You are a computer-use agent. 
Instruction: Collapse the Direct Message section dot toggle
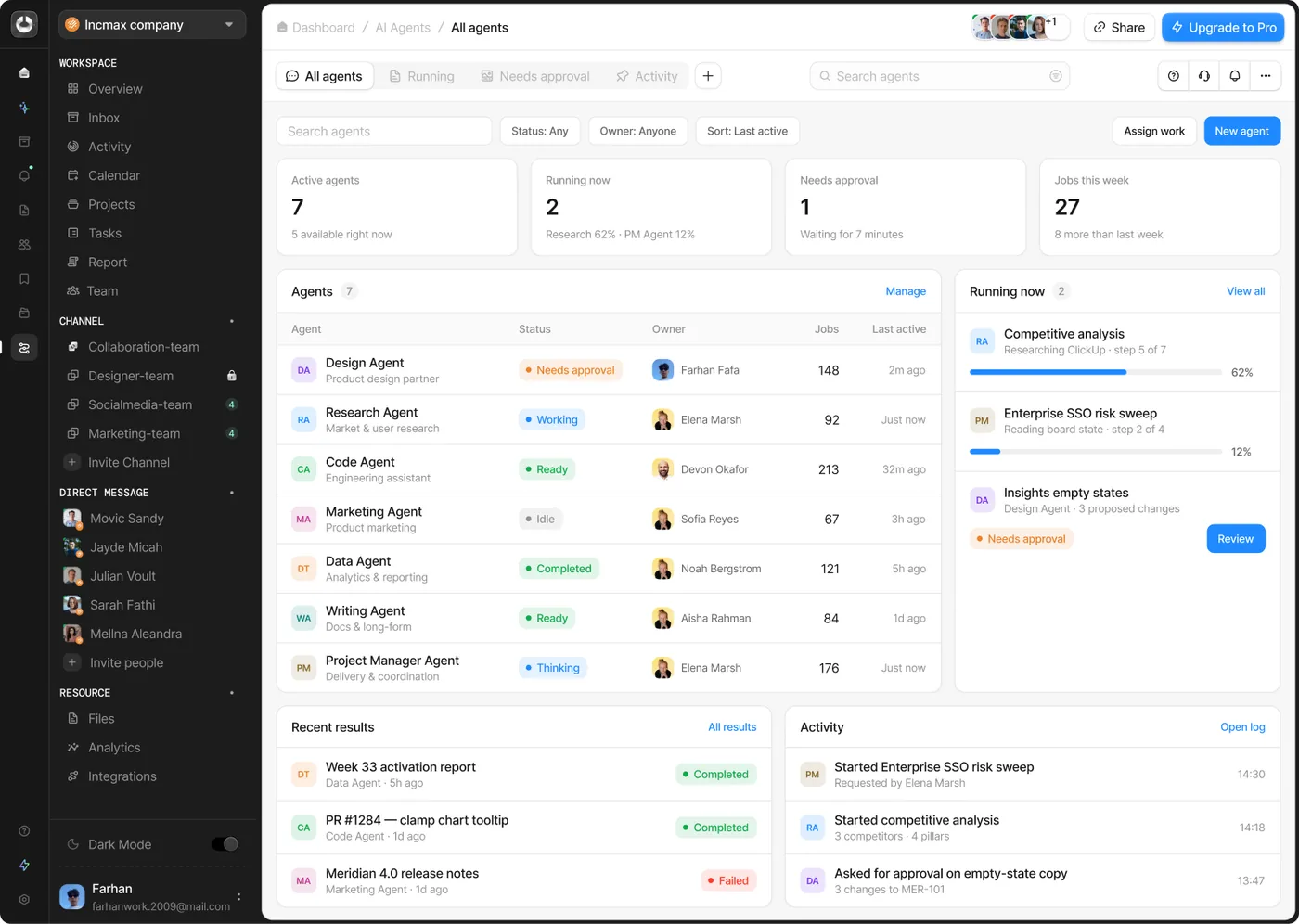click(232, 493)
